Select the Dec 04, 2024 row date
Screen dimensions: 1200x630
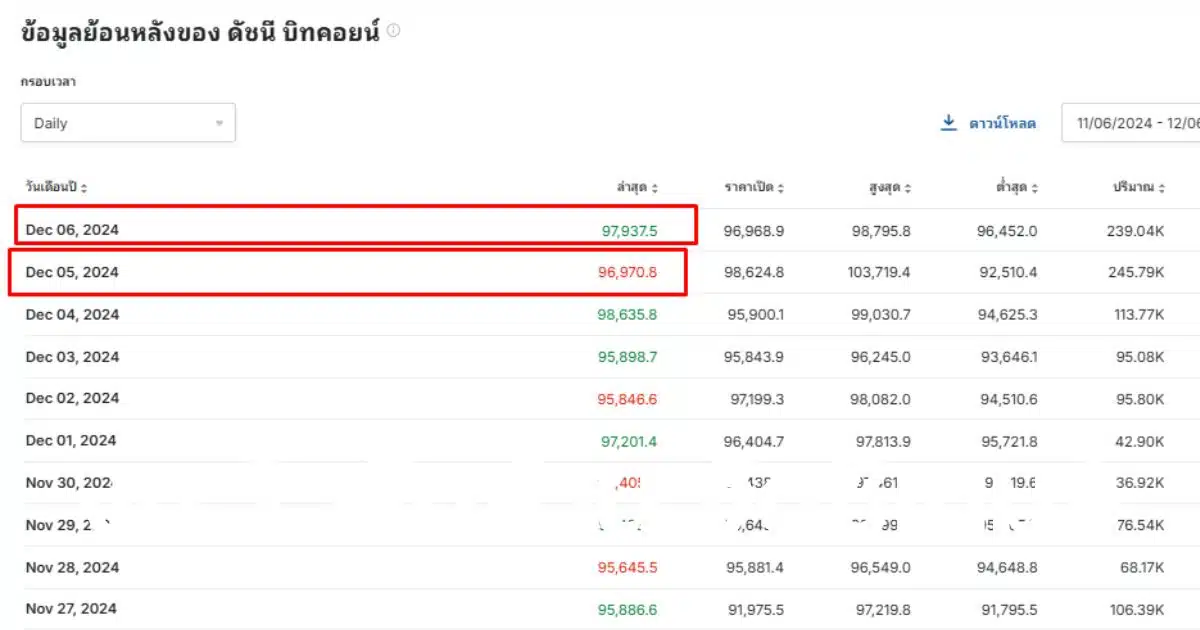[x=72, y=315]
